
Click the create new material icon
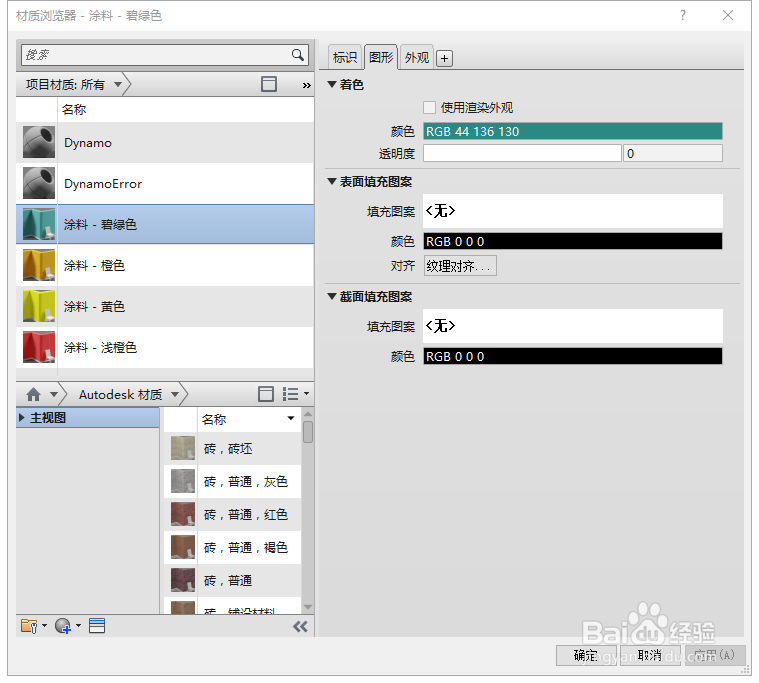coord(63,626)
